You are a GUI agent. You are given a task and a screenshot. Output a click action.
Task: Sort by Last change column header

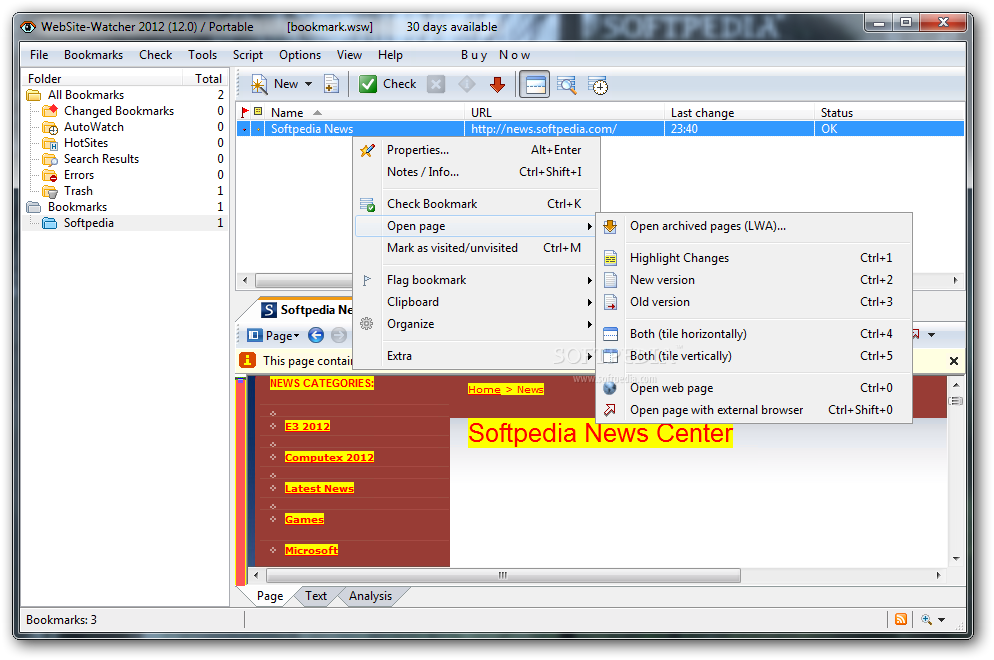(x=740, y=113)
